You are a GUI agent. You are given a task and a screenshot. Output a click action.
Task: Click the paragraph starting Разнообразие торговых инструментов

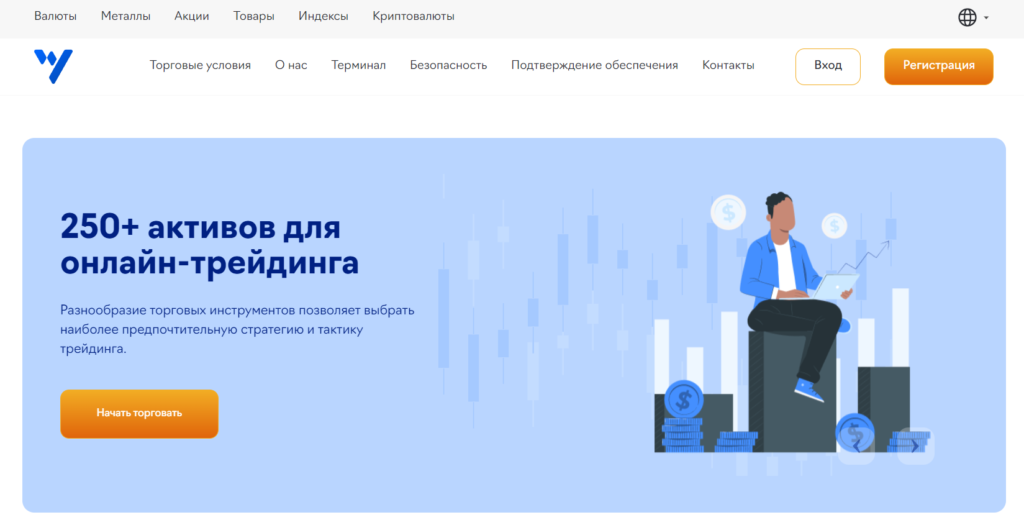237,330
